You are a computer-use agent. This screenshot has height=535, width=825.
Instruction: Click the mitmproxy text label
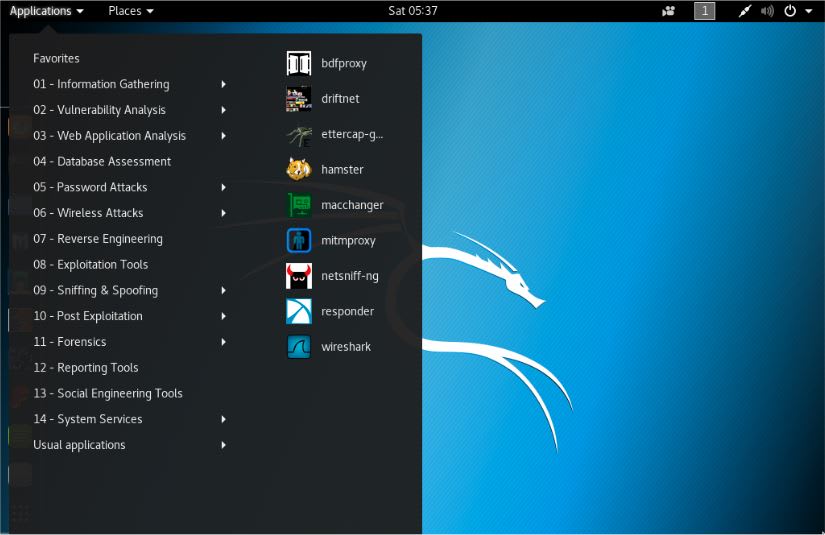coord(348,241)
